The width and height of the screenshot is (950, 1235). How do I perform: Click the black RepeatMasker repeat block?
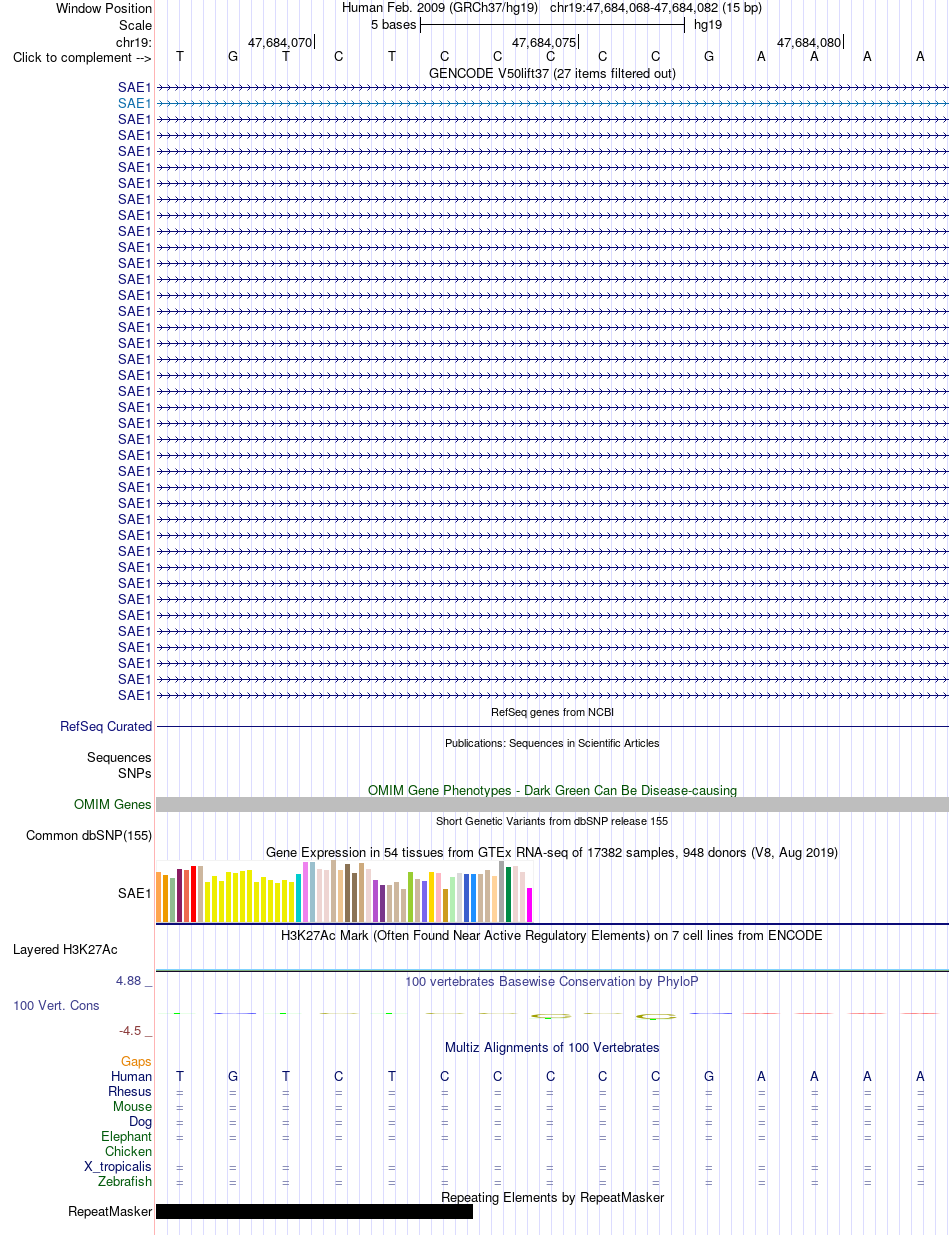pos(314,1212)
